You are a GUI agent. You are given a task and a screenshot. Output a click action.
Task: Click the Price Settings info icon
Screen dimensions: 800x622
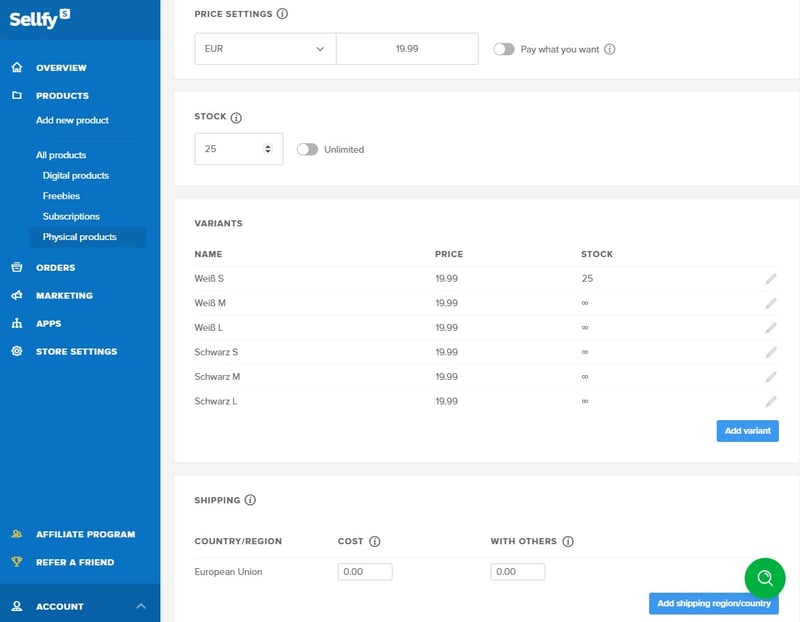282,14
